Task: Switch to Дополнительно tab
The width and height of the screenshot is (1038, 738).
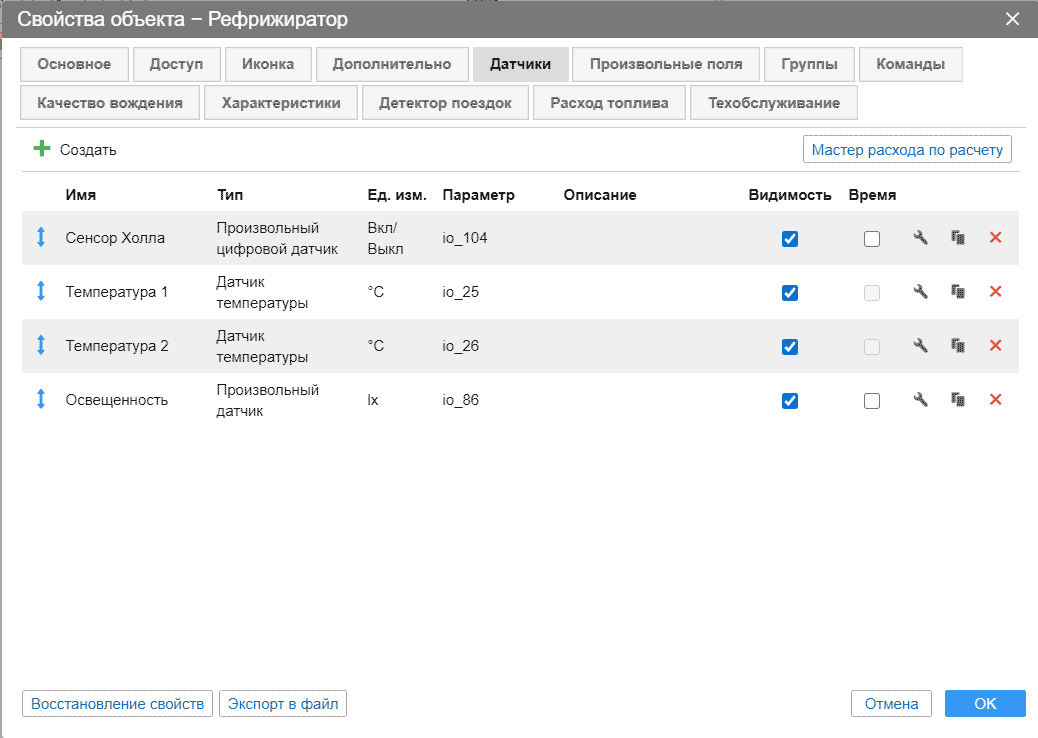Action: pyautogui.click(x=392, y=64)
